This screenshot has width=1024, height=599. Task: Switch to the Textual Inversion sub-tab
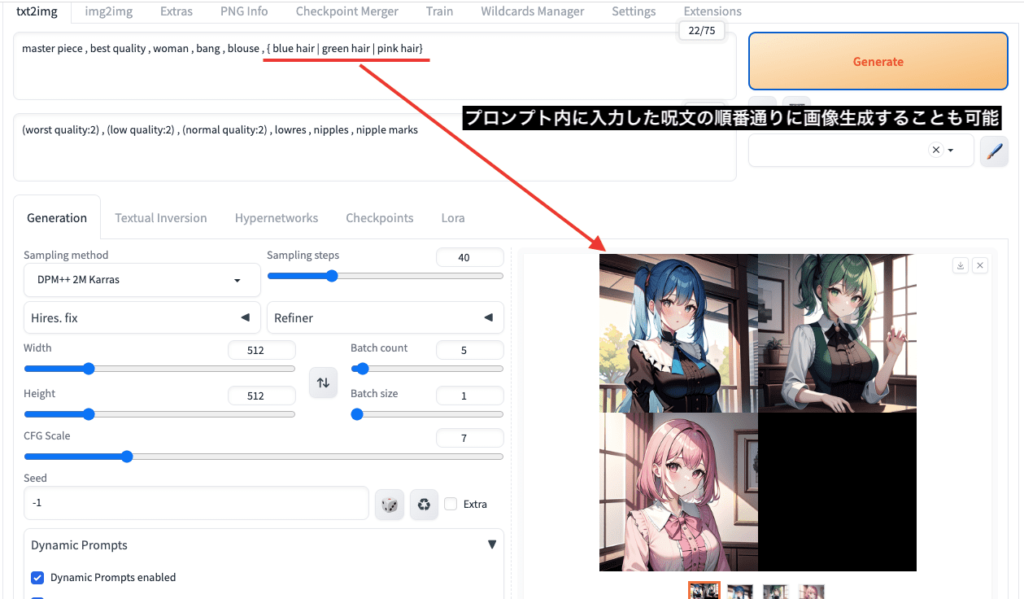pos(161,218)
